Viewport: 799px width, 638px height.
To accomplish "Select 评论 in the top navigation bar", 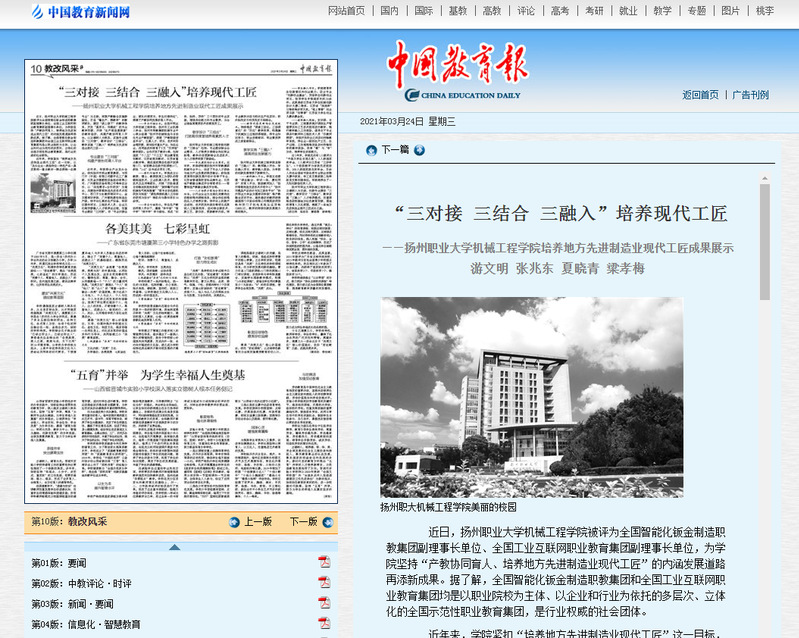I will (525, 11).
